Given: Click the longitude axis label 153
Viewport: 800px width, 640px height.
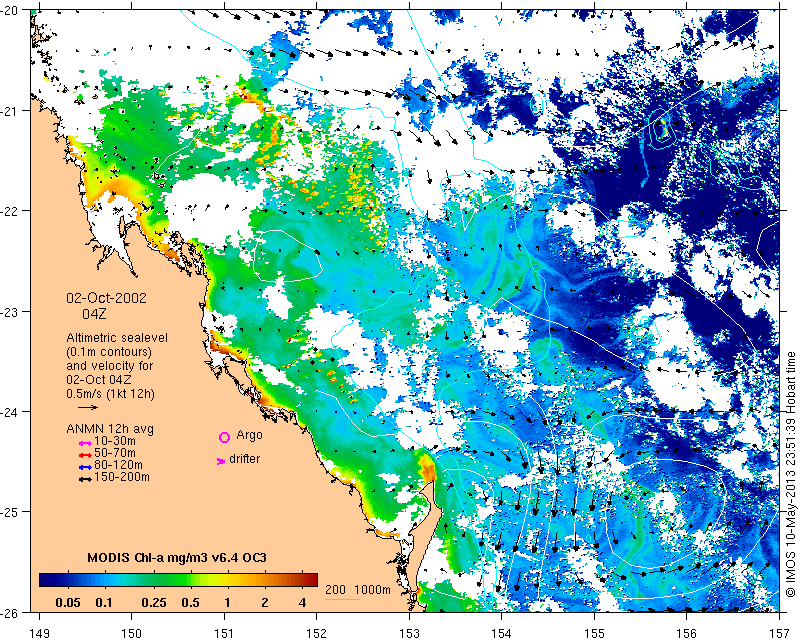Looking at the screenshot, I should pos(409,634).
